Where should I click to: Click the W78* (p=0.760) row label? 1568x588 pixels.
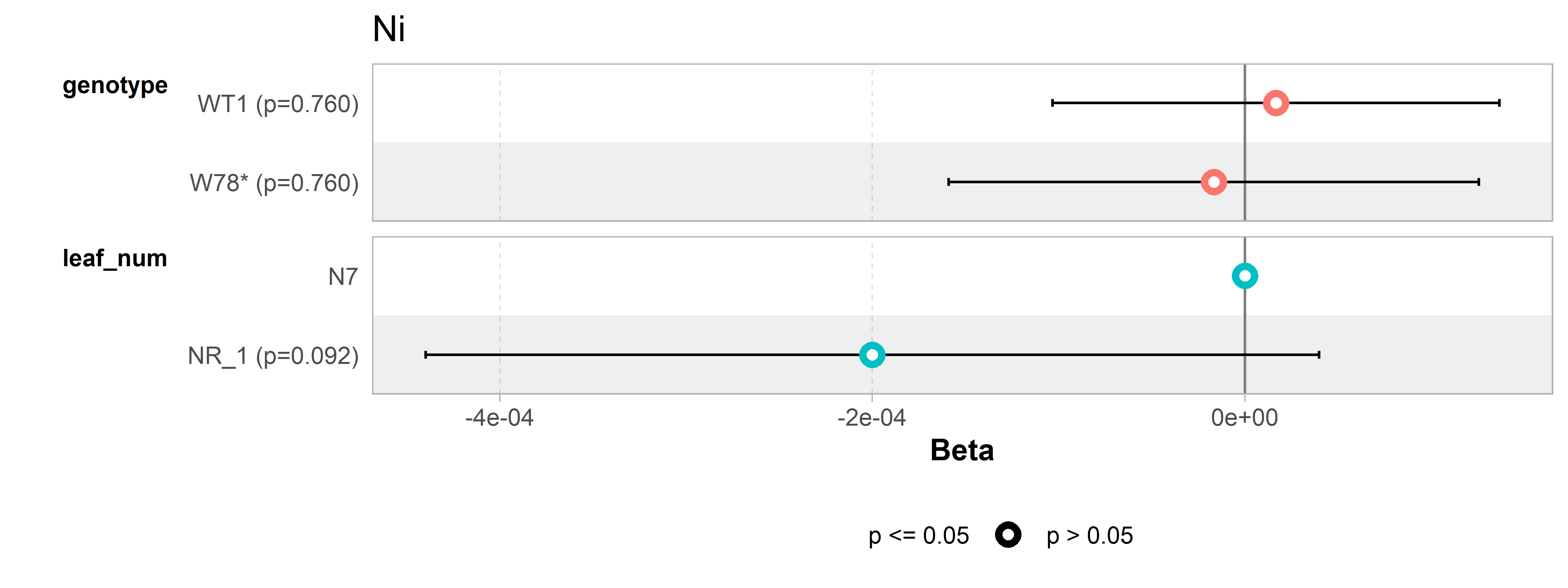tap(274, 183)
